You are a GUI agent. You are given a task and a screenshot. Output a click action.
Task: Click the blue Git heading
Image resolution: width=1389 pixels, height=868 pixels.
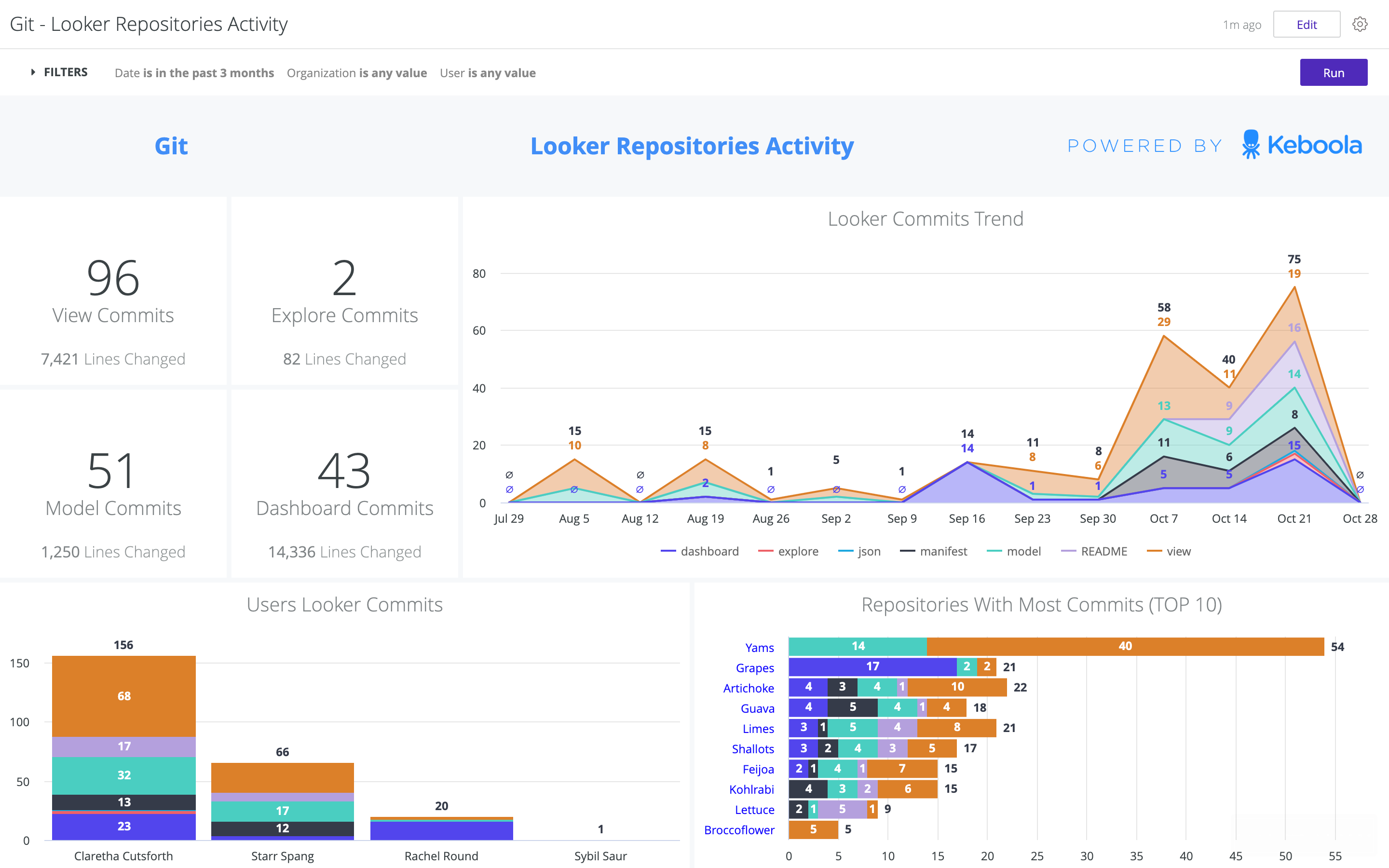171,146
